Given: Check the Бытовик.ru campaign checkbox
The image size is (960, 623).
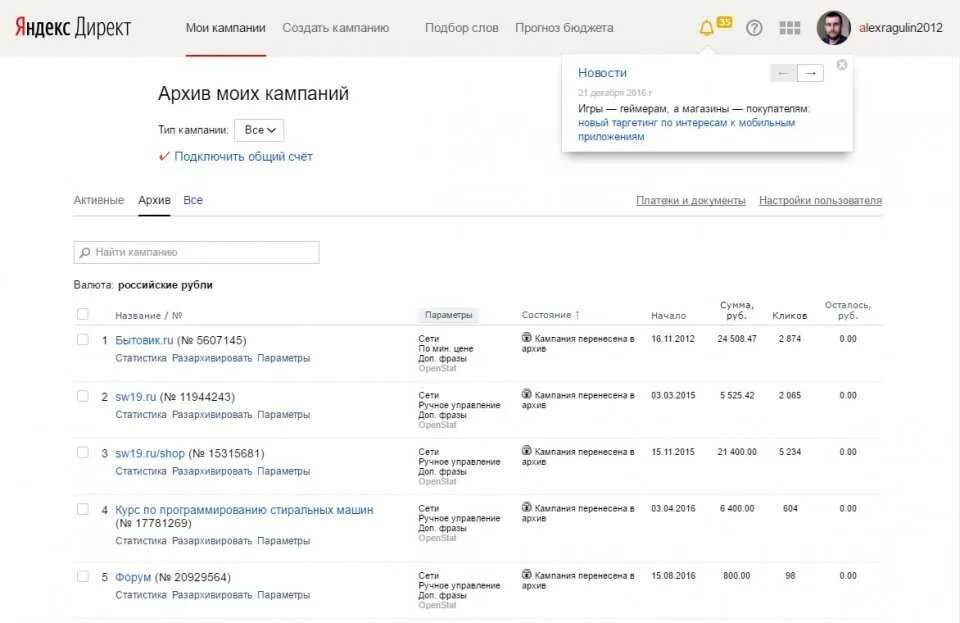Looking at the screenshot, I should click(83, 339).
